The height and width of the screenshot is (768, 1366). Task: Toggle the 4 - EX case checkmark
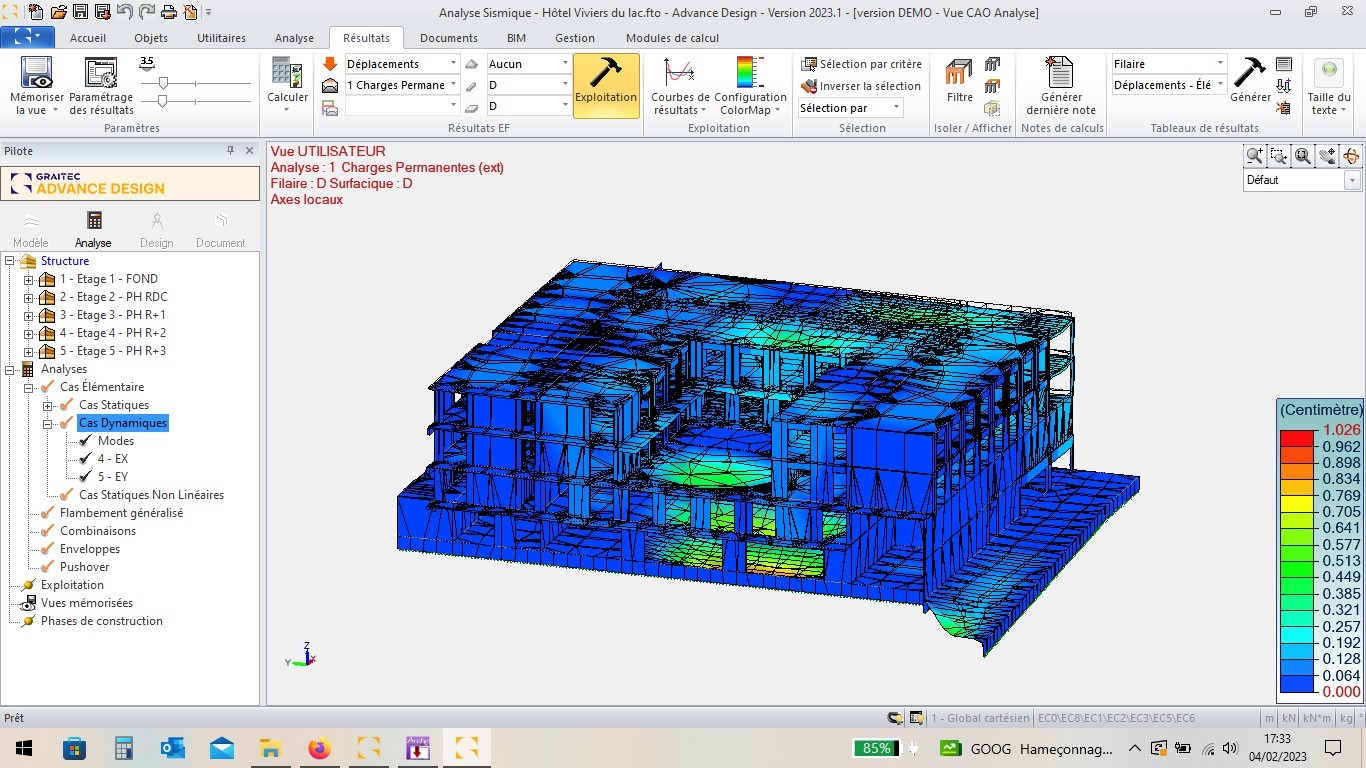click(x=86, y=459)
